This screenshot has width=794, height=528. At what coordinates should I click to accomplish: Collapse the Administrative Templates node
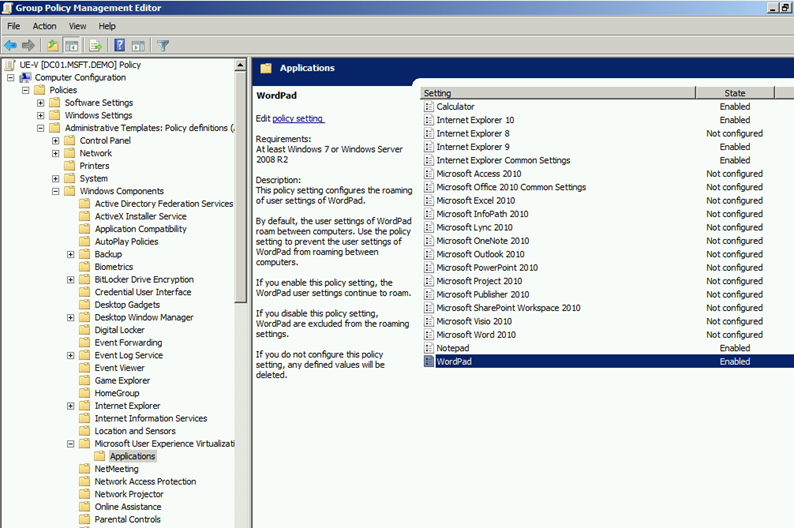click(41, 128)
